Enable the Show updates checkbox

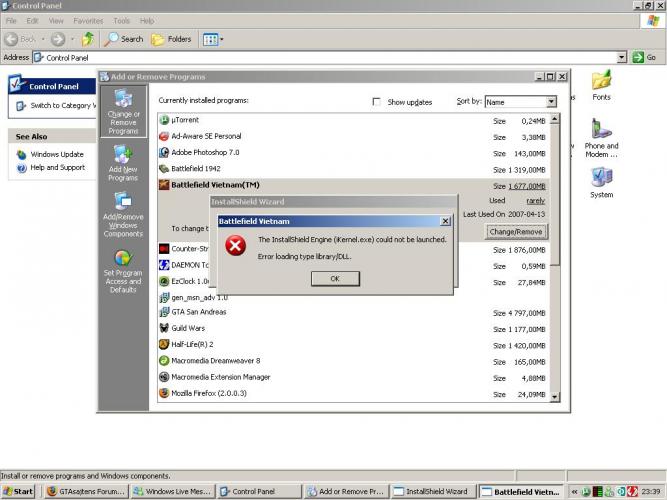[377, 102]
